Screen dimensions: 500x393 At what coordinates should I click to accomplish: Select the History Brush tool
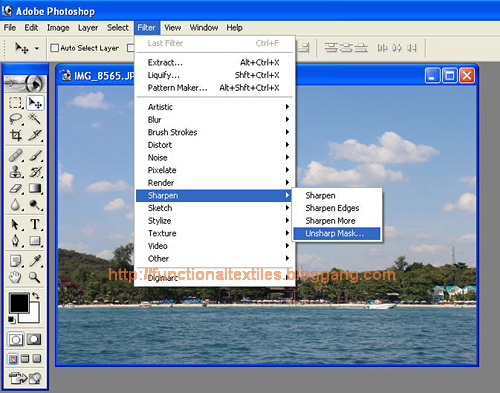[x=35, y=172]
